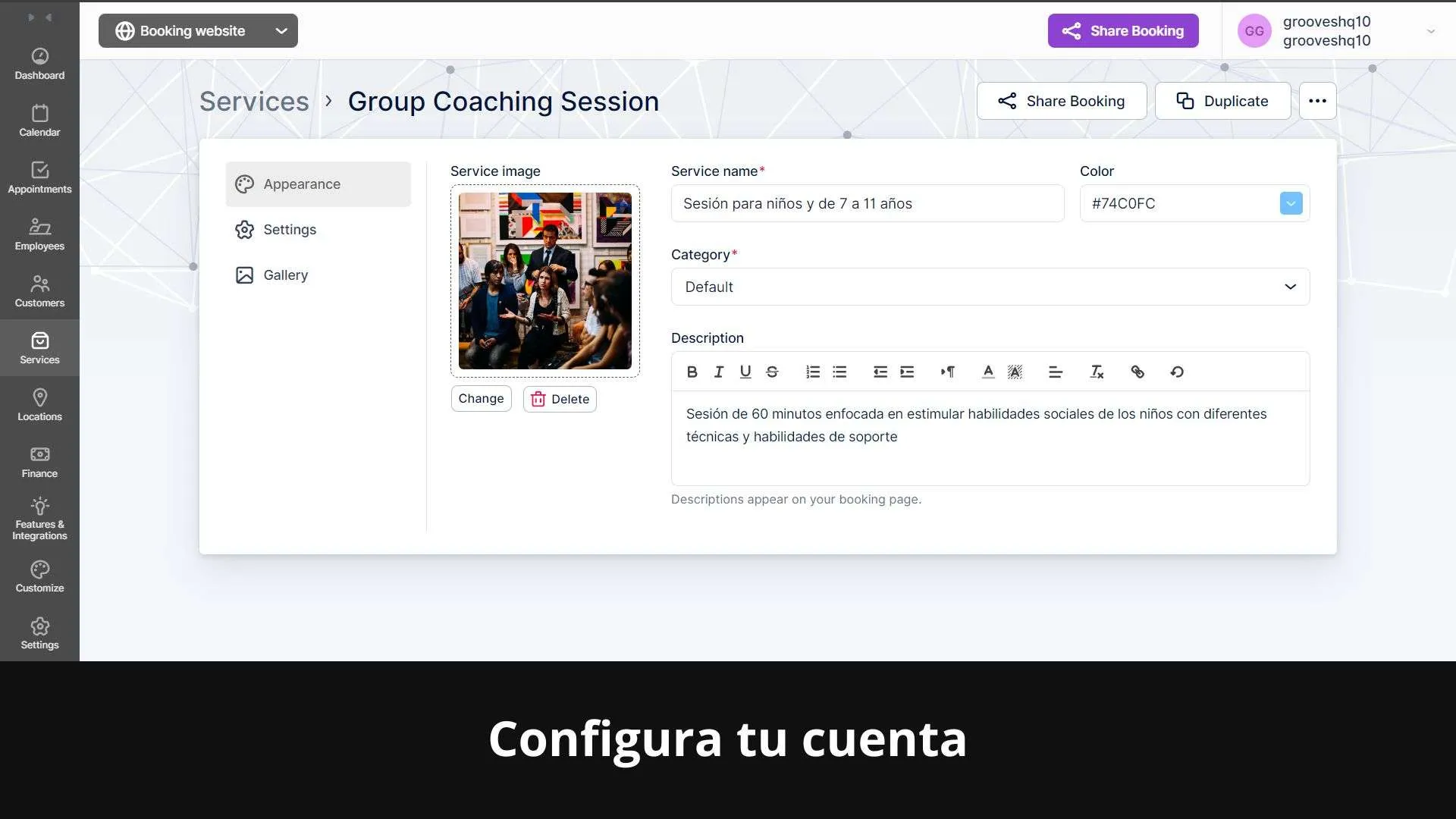Click the Strikethrough formatting icon
This screenshot has height=819, width=1456.
pyautogui.click(x=772, y=372)
